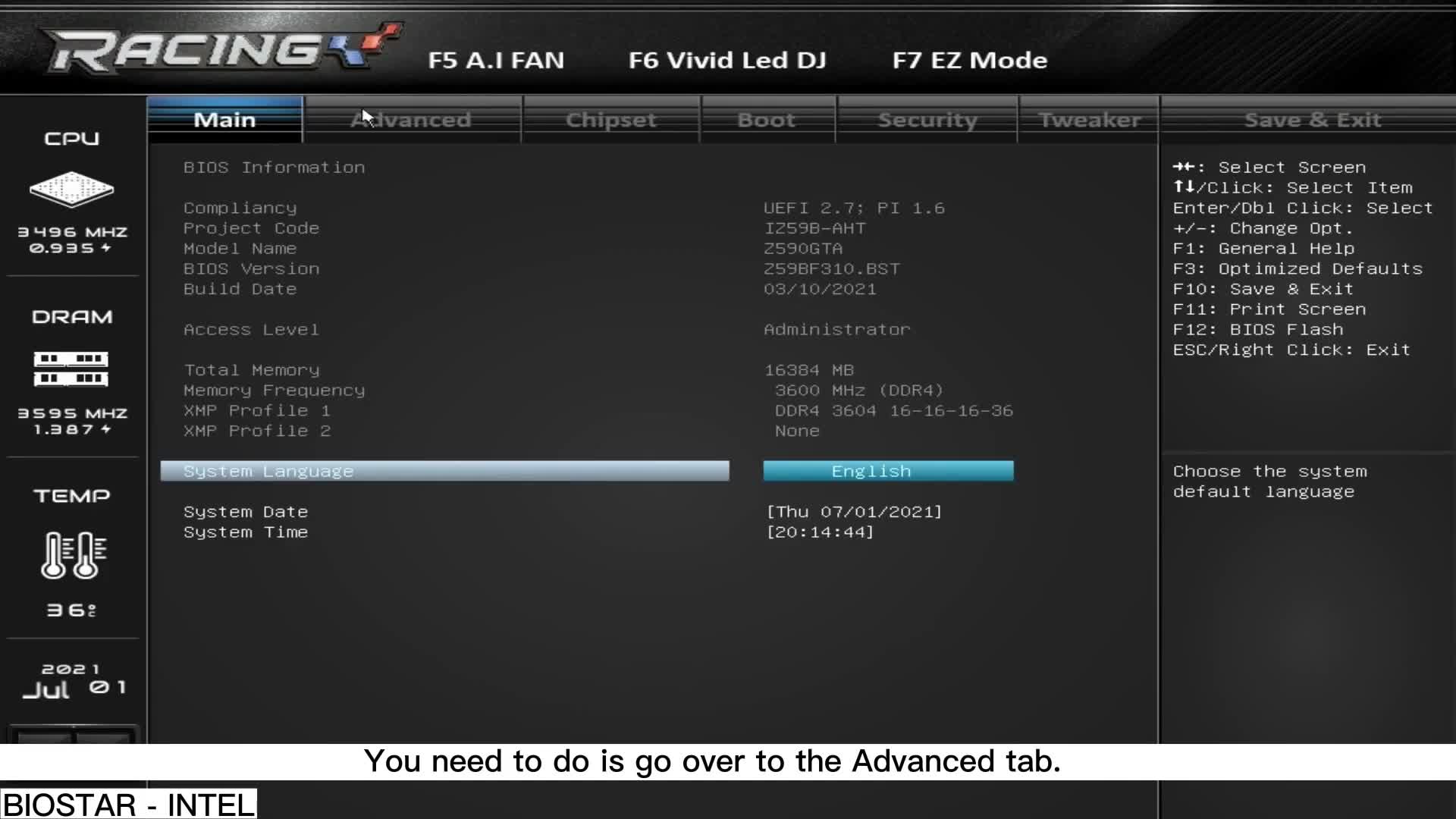Screen dimensions: 1456x819
Task: Open the English language dropdown
Action: 887,470
